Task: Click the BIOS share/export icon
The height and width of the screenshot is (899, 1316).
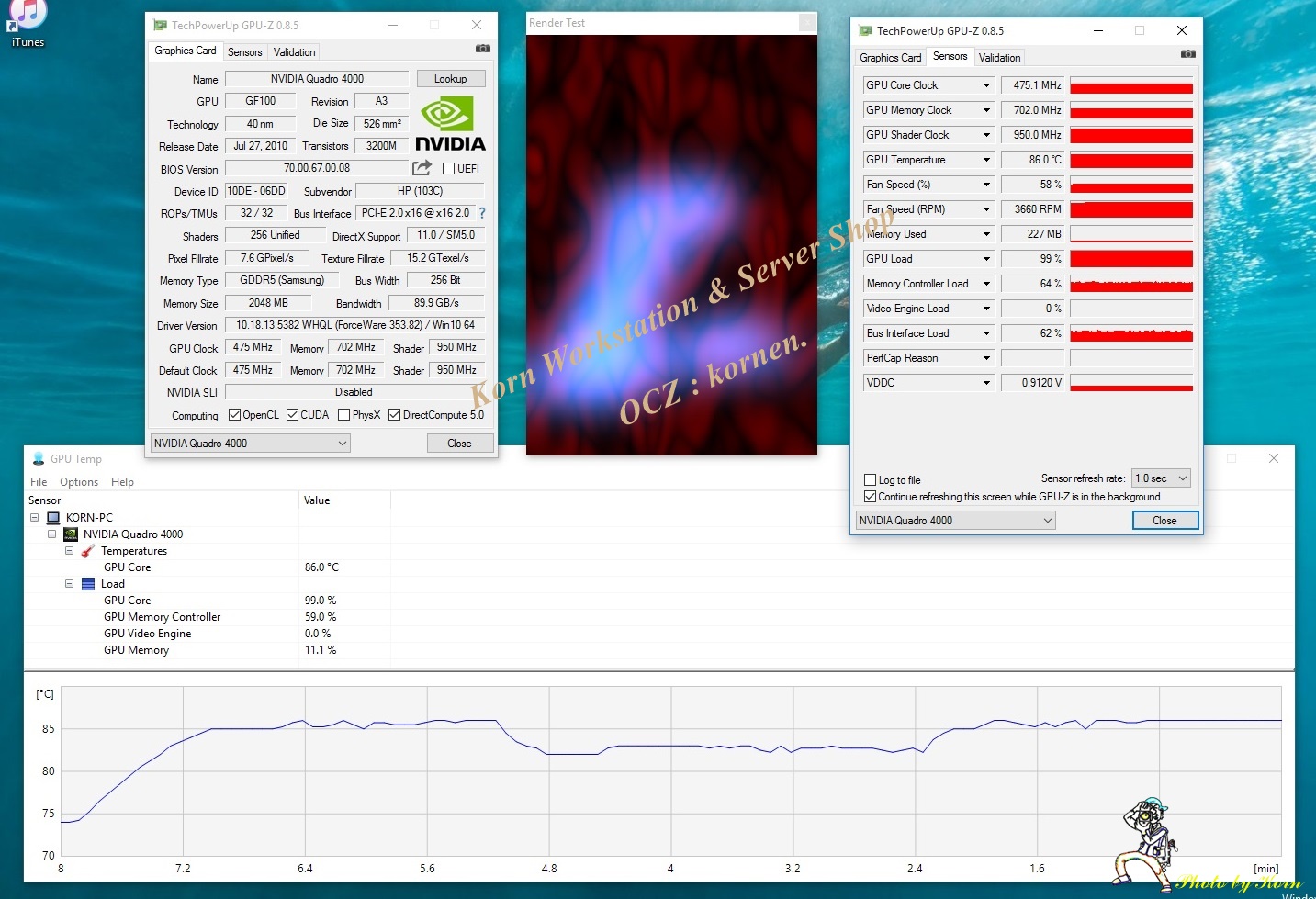Action: (x=422, y=168)
